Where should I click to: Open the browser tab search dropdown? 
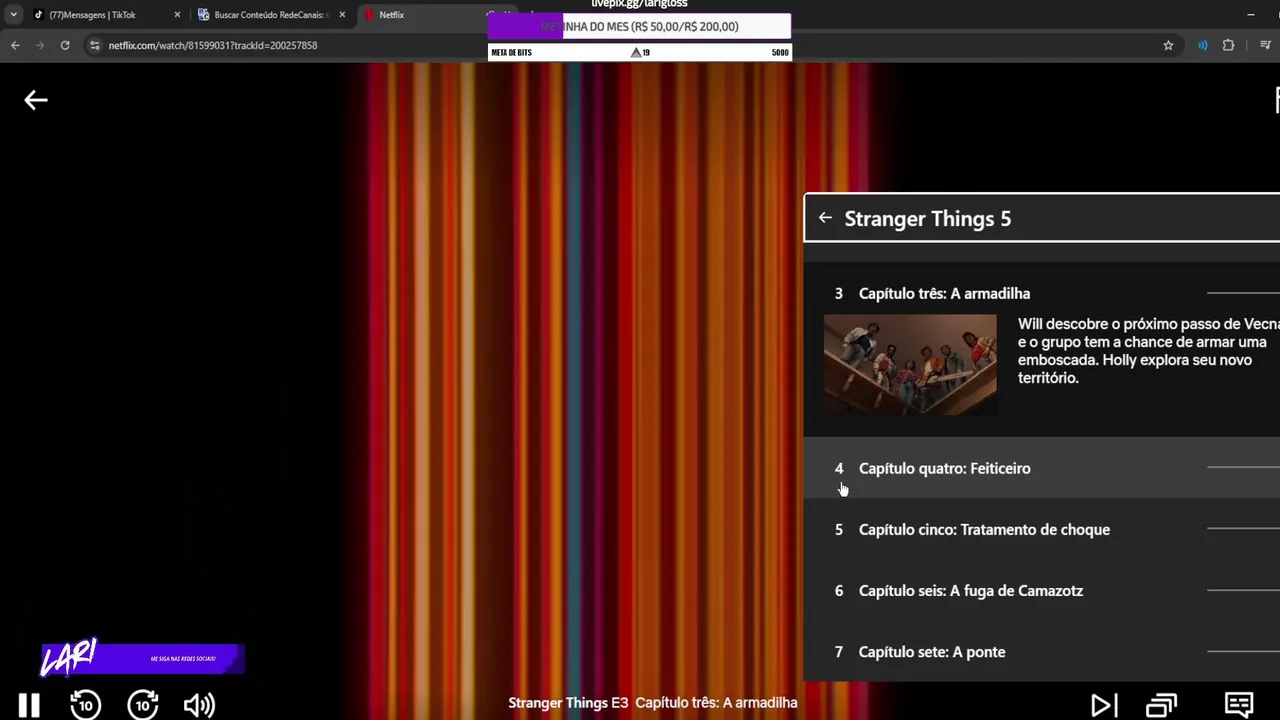point(13,15)
